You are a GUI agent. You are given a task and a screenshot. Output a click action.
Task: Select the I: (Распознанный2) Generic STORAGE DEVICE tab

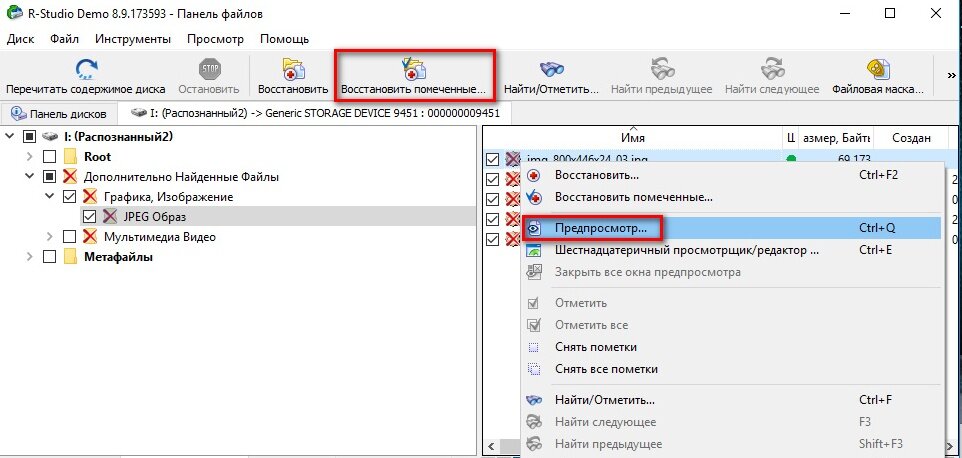315,113
